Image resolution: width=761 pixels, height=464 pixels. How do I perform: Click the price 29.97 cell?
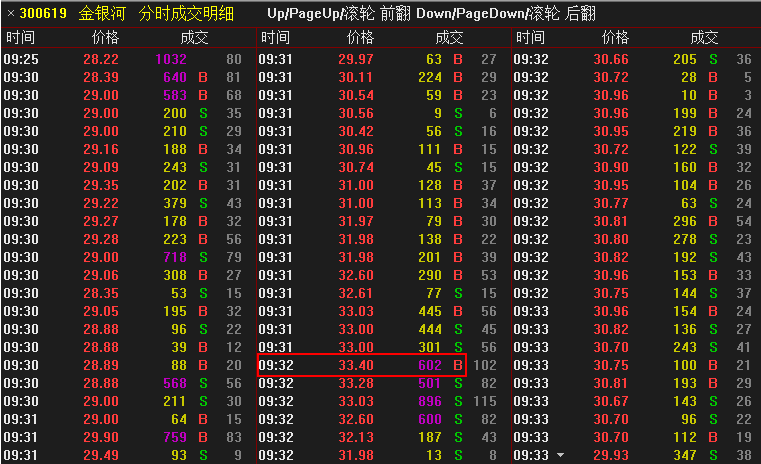356,59
